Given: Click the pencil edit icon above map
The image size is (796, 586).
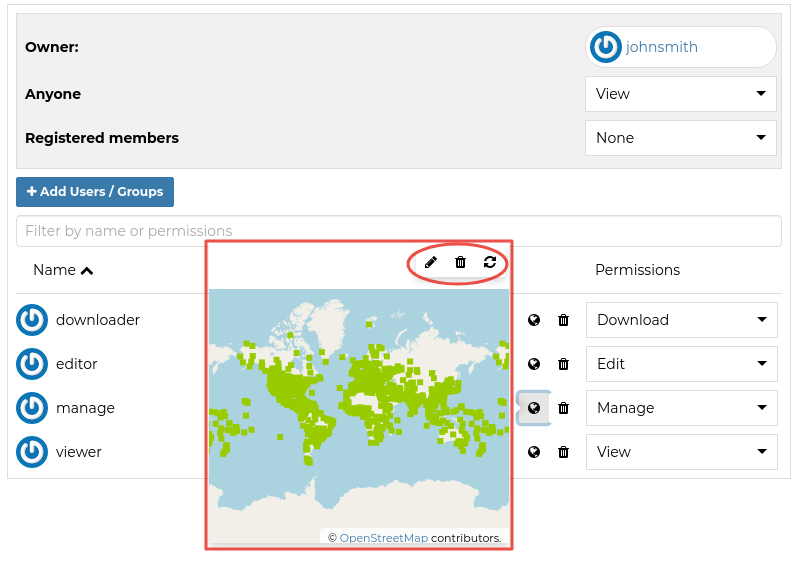Looking at the screenshot, I should (431, 262).
